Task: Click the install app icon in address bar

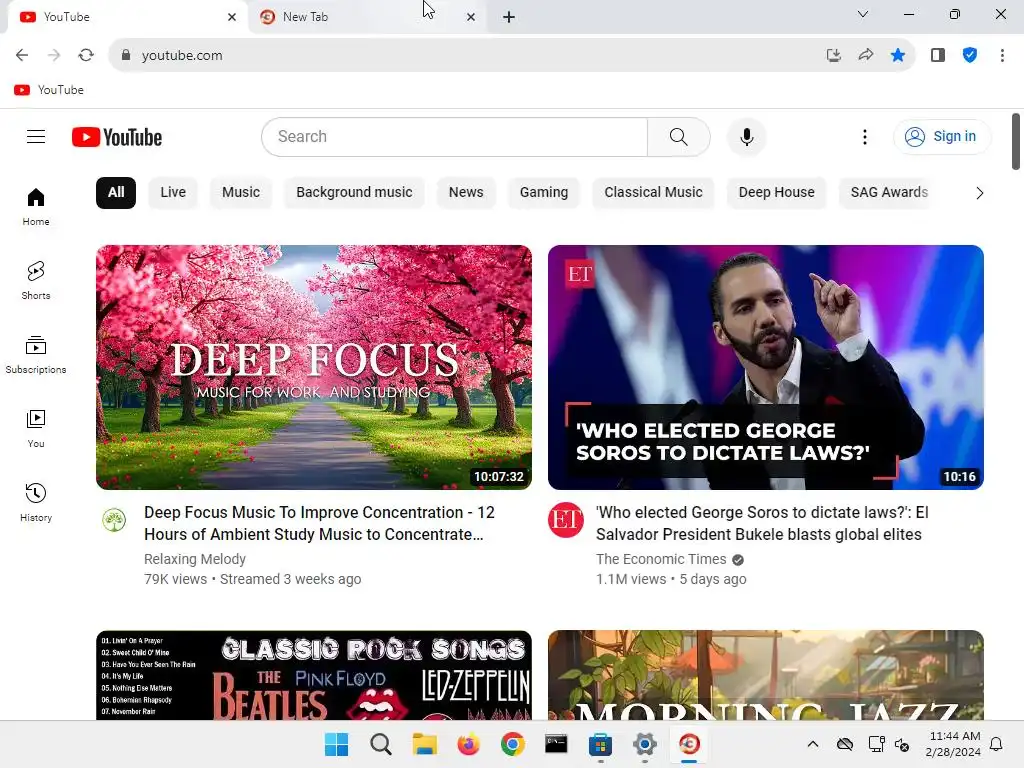Action: (833, 55)
